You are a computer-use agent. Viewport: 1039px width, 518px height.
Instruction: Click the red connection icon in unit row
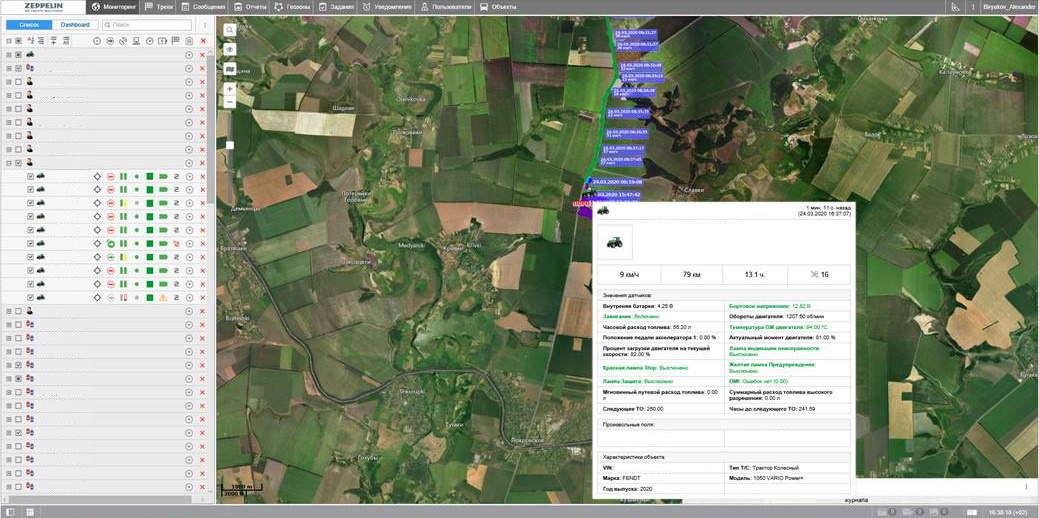tap(177, 244)
